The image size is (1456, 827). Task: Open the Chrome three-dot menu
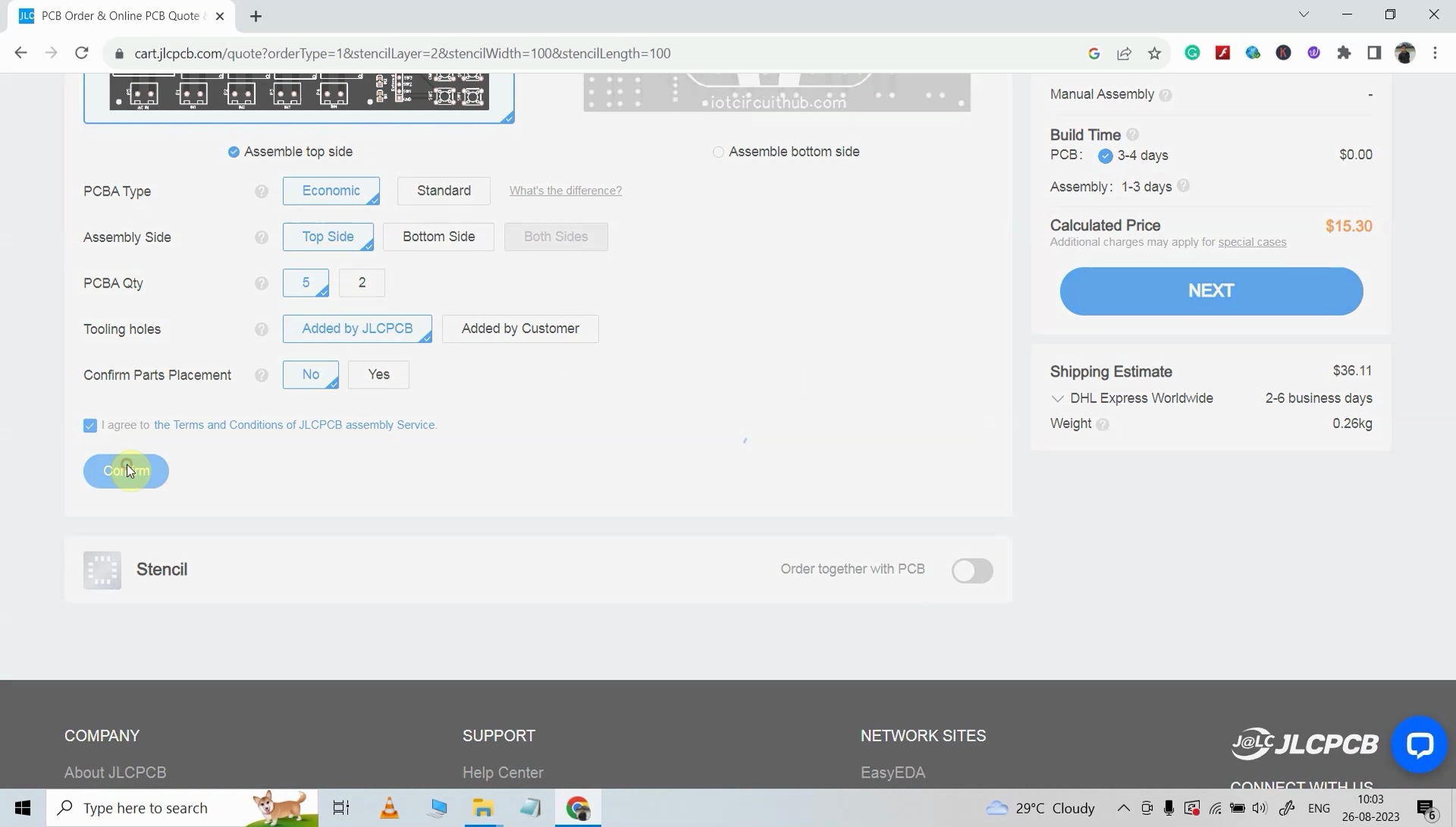(x=1435, y=52)
